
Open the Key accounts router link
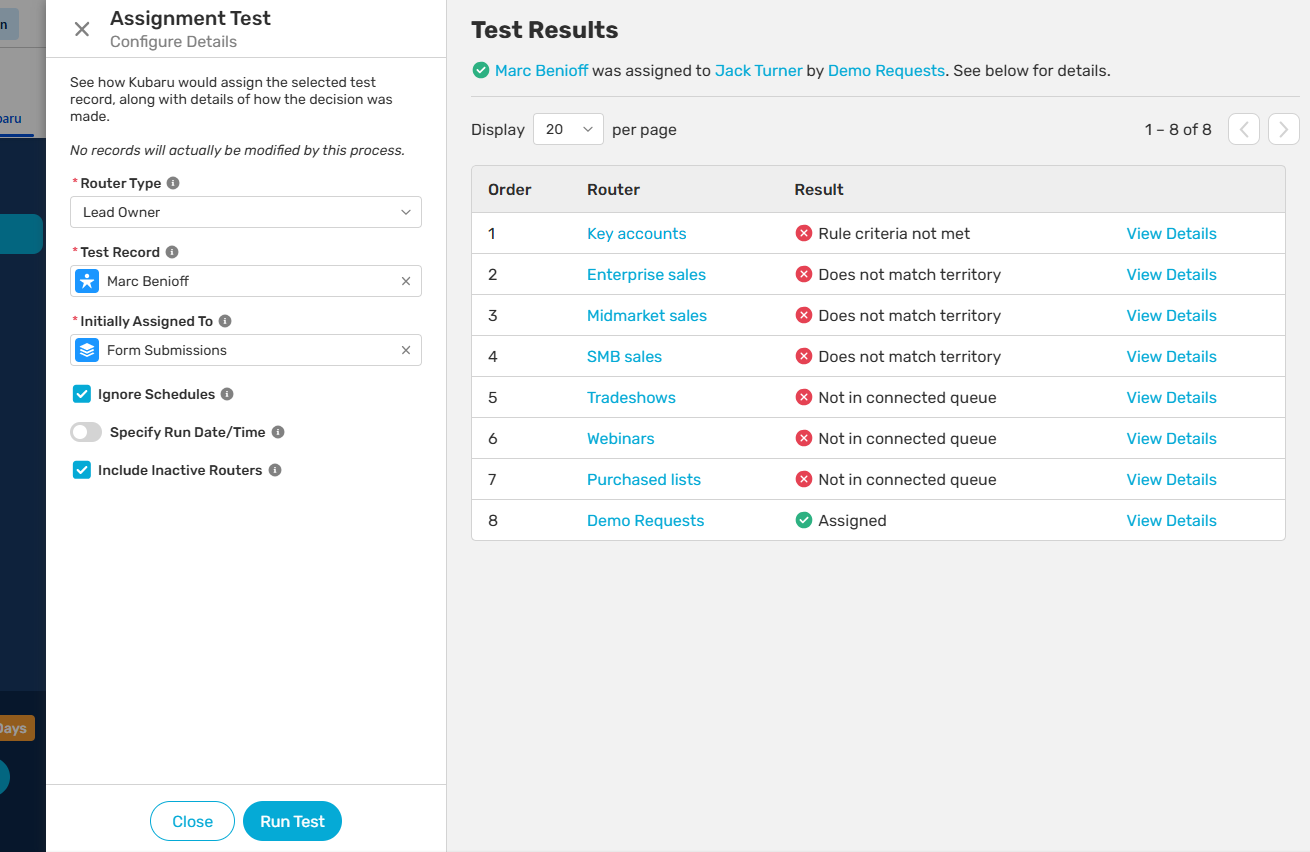636,234
